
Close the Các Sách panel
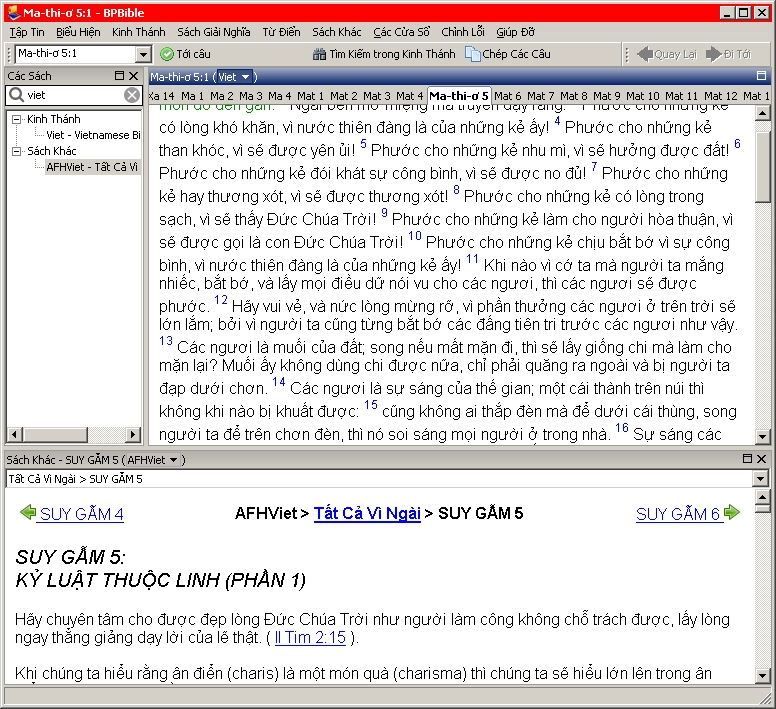click(x=134, y=76)
